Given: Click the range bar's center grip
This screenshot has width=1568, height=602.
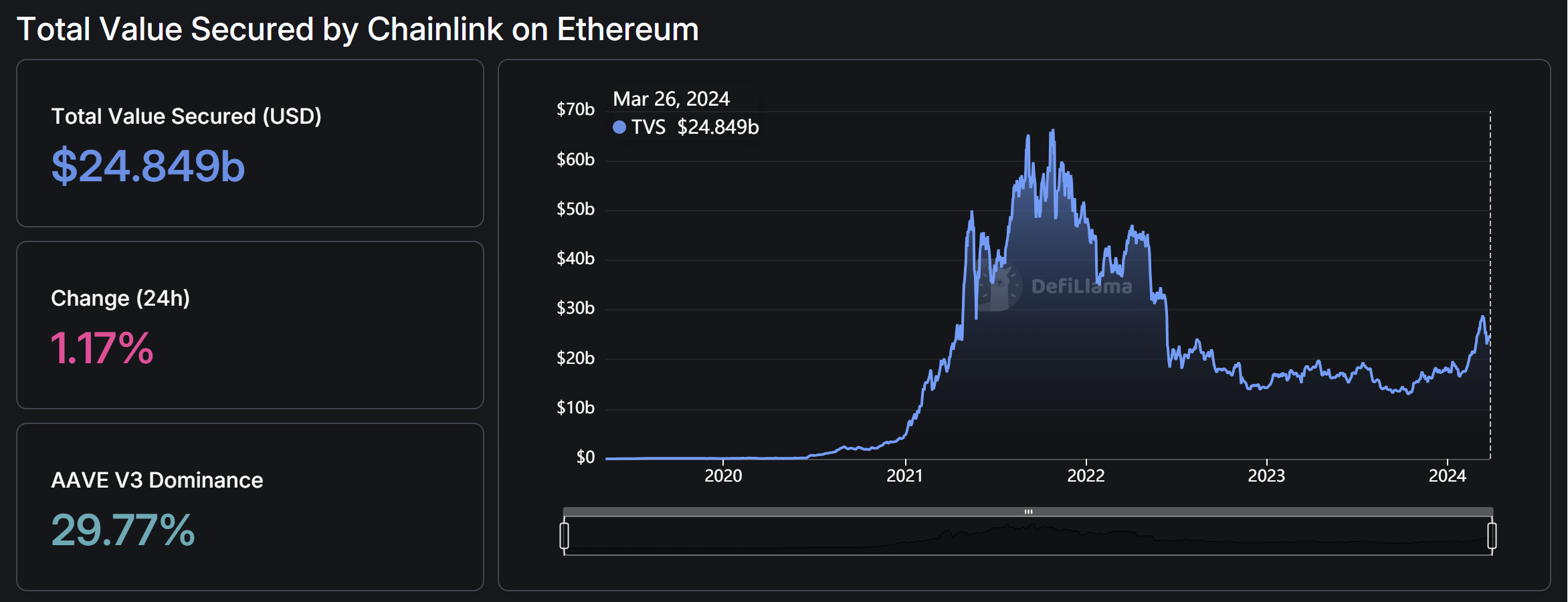Looking at the screenshot, I should (1028, 512).
